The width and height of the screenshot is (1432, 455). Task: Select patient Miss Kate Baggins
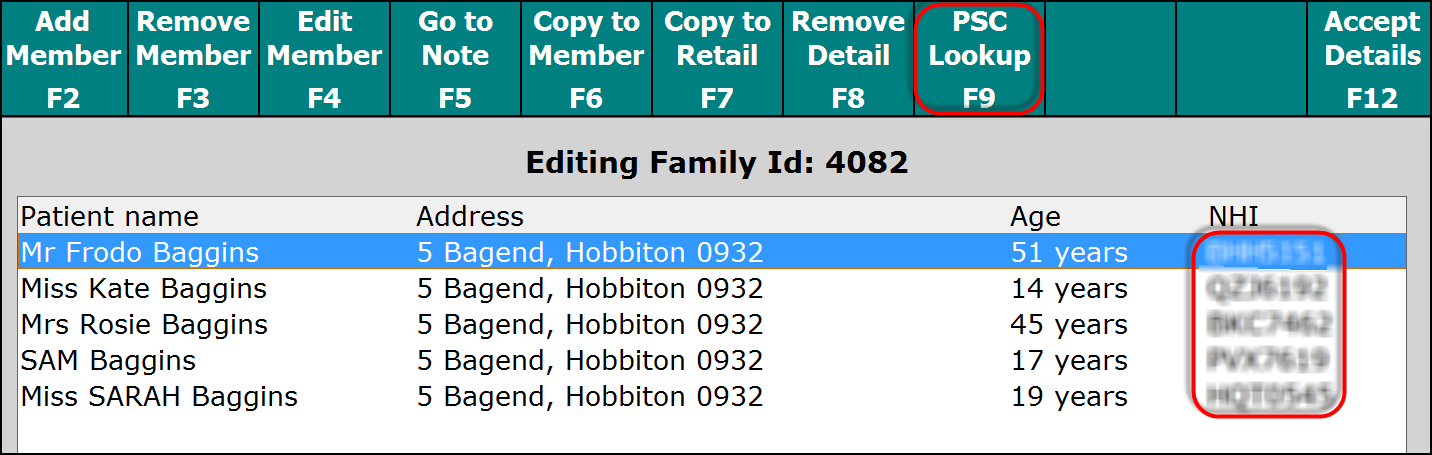(144, 289)
